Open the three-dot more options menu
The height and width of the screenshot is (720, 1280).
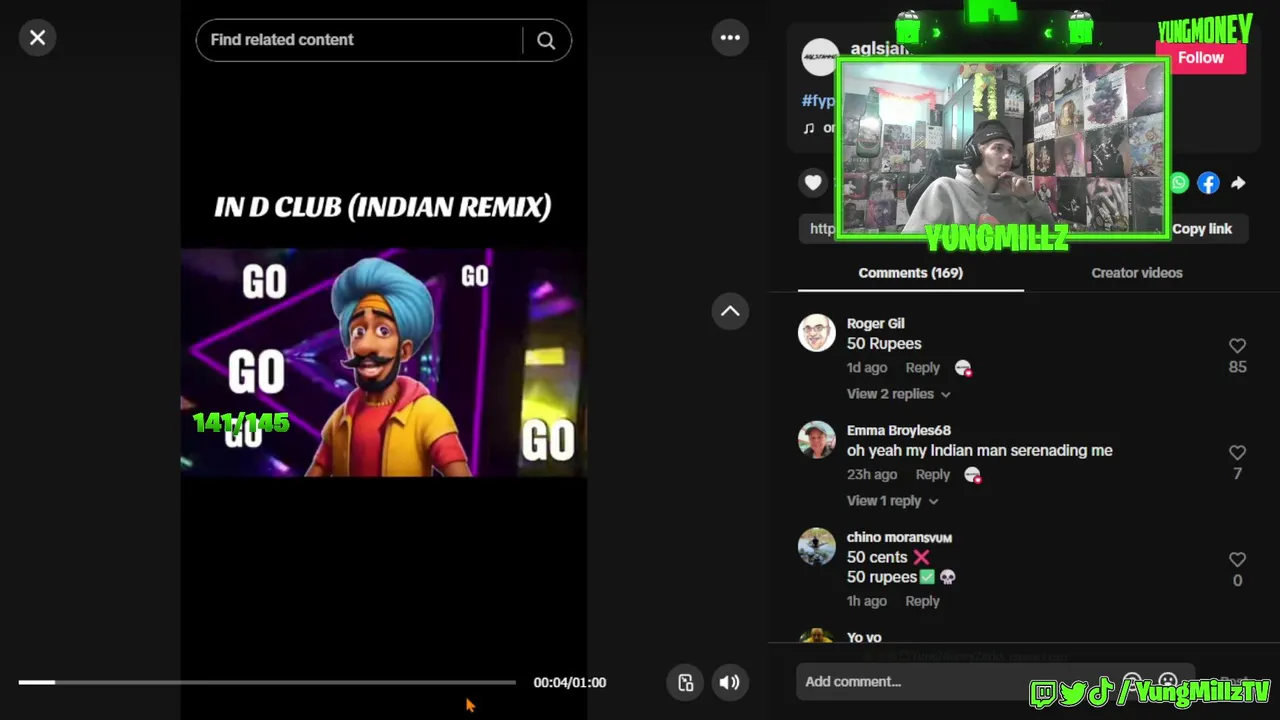pyautogui.click(x=730, y=38)
